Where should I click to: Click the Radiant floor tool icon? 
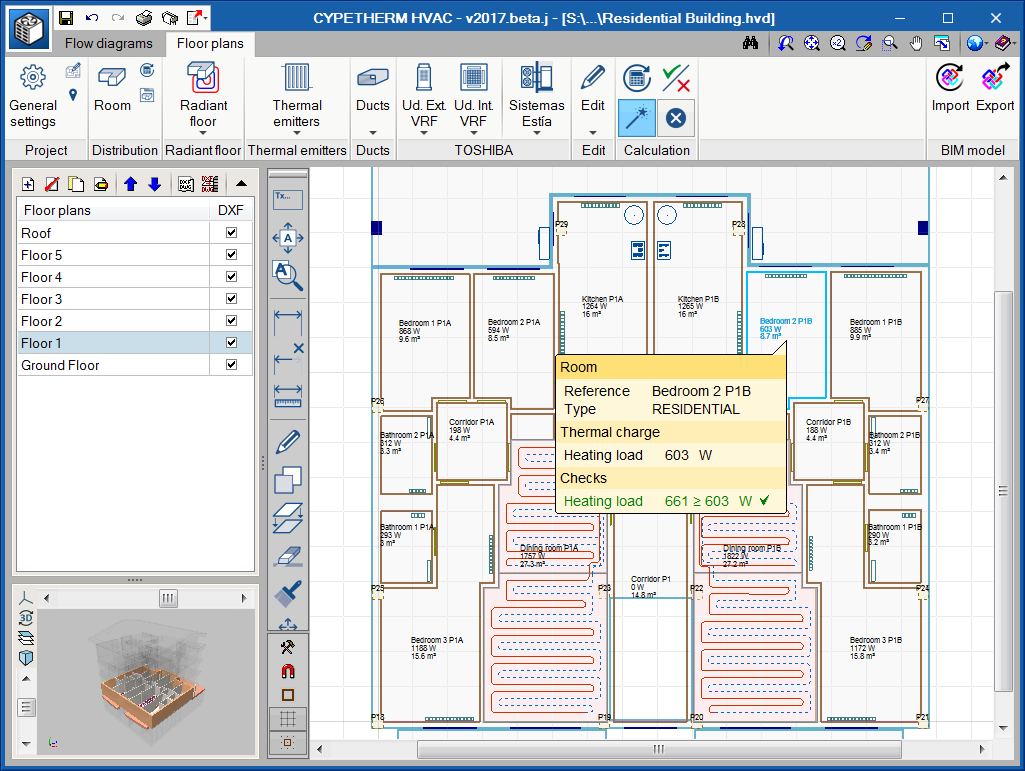203,78
